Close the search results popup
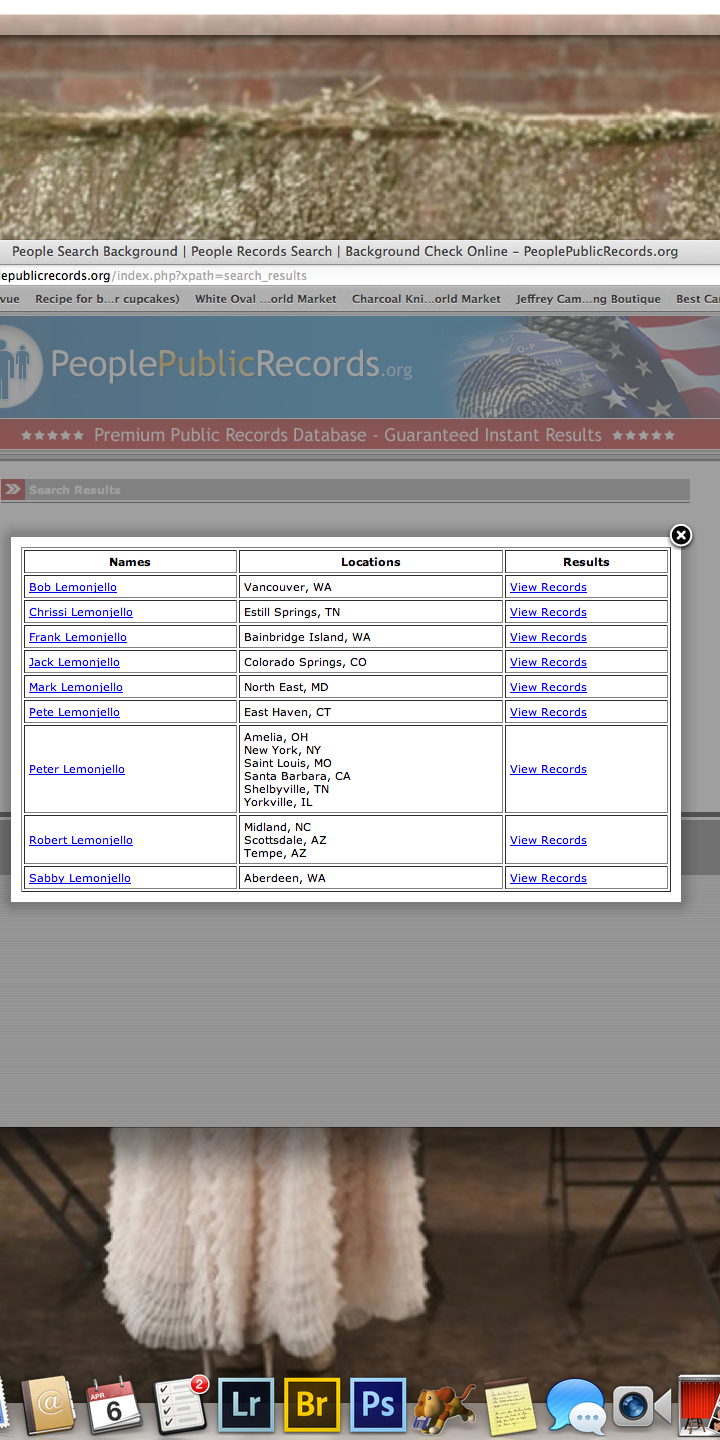The image size is (720, 1440). coord(681,536)
